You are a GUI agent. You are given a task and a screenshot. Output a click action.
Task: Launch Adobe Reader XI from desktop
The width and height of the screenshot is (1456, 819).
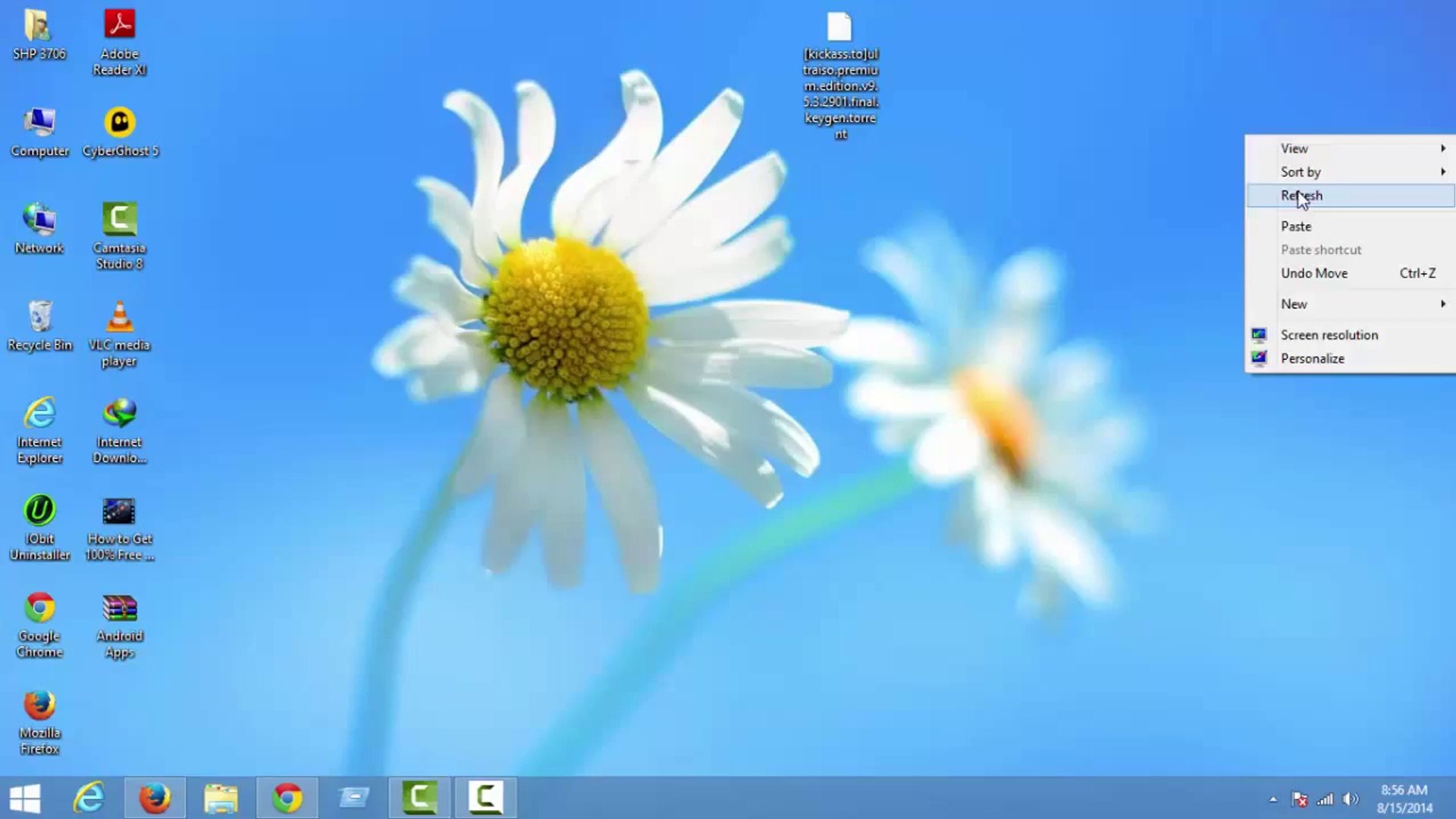[119, 42]
